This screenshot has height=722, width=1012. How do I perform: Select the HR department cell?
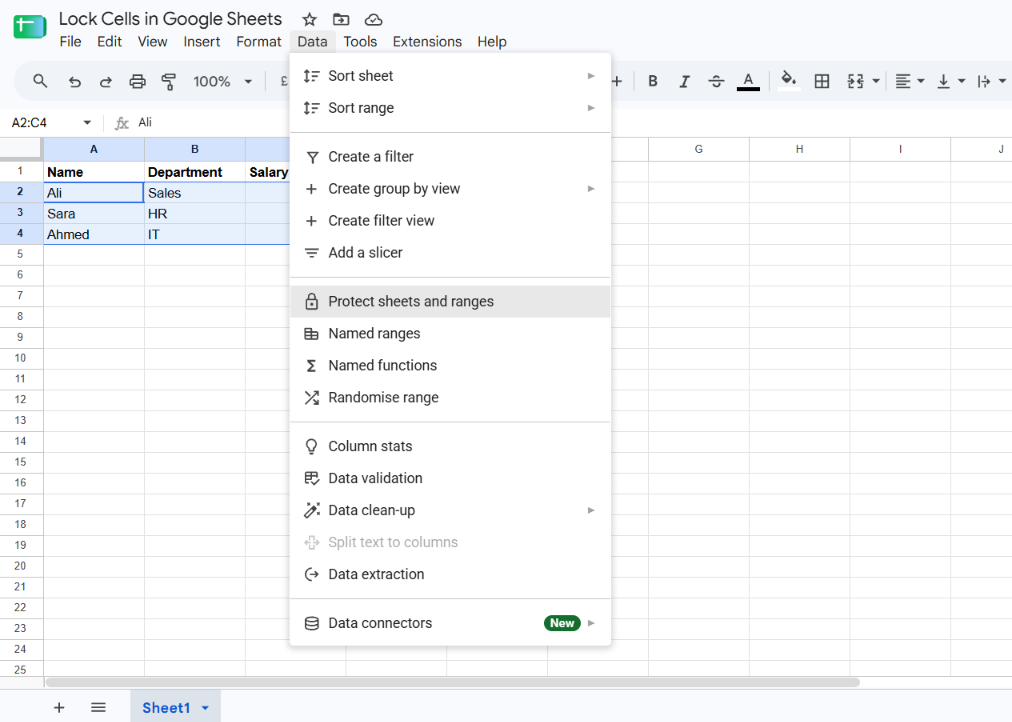[194, 214]
